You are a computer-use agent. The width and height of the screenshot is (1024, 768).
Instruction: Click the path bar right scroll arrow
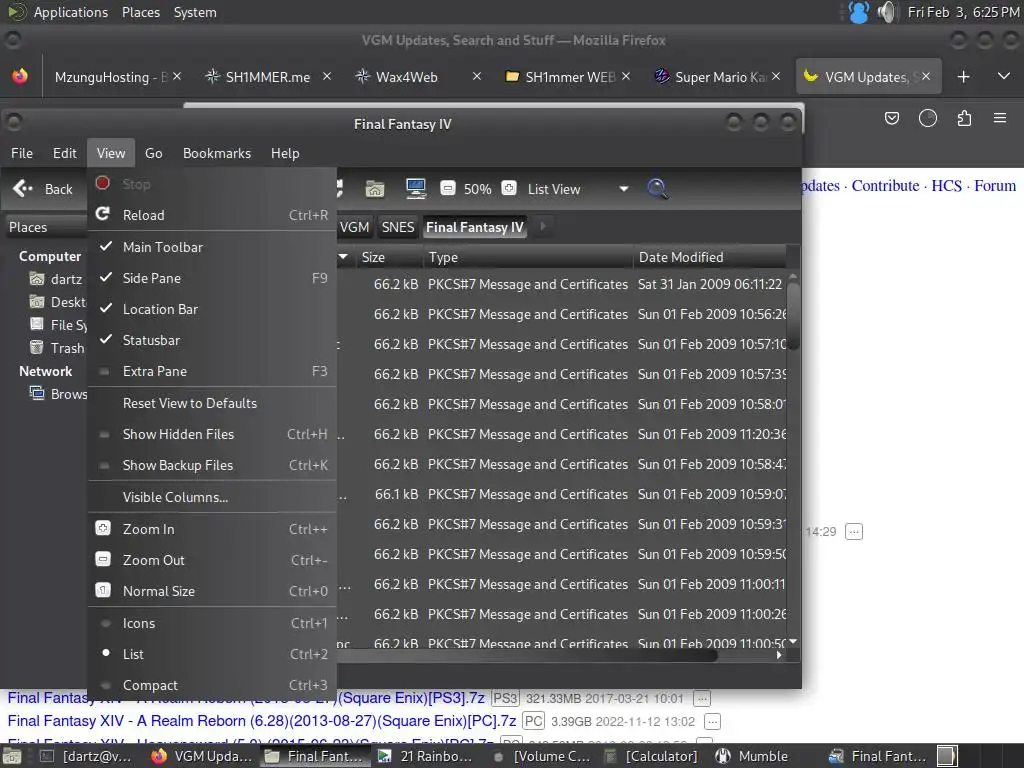pos(542,227)
